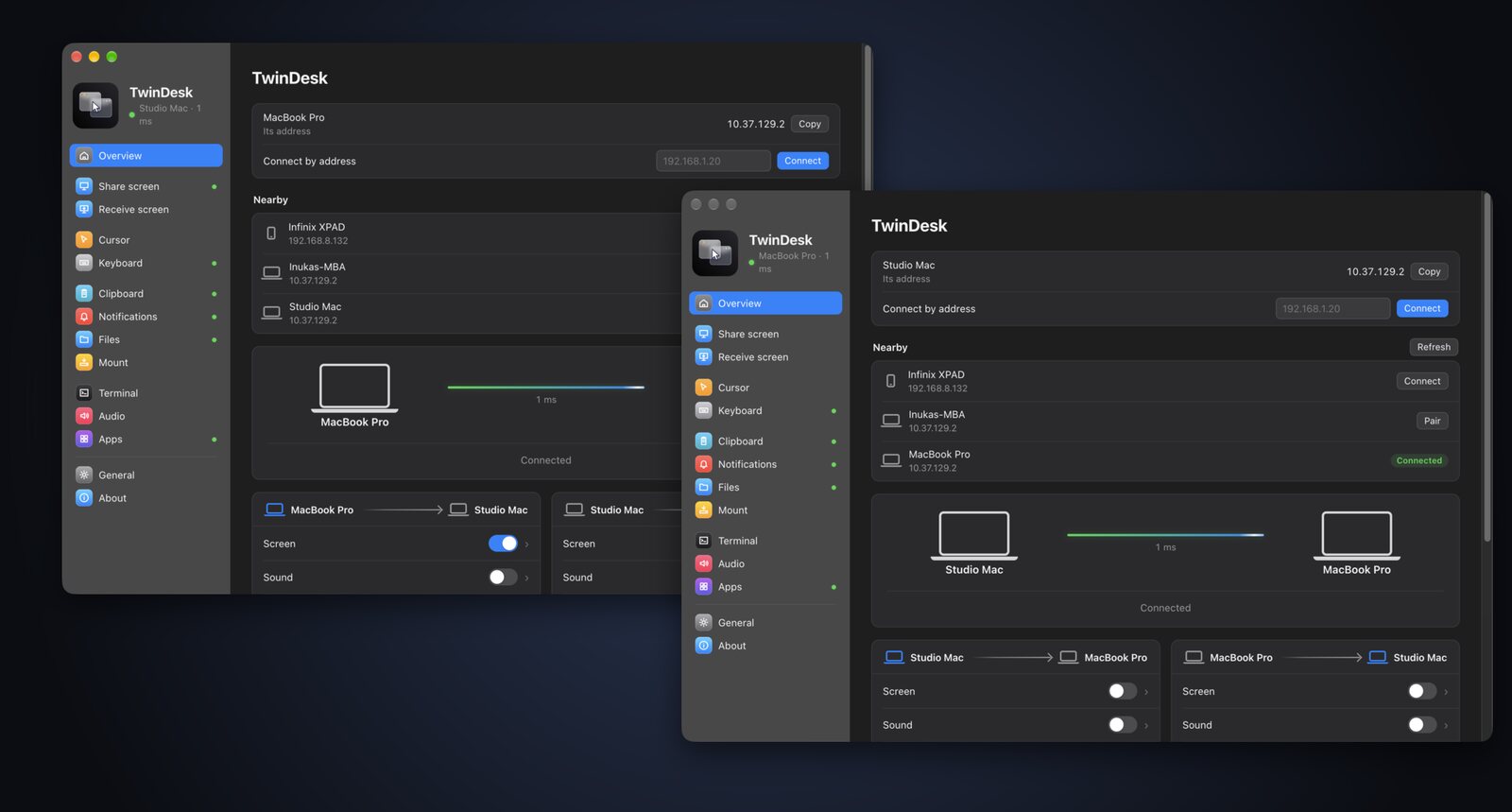Select the Mount icon in front window sidebar
The width and height of the screenshot is (1512, 812).
pyautogui.click(x=703, y=510)
